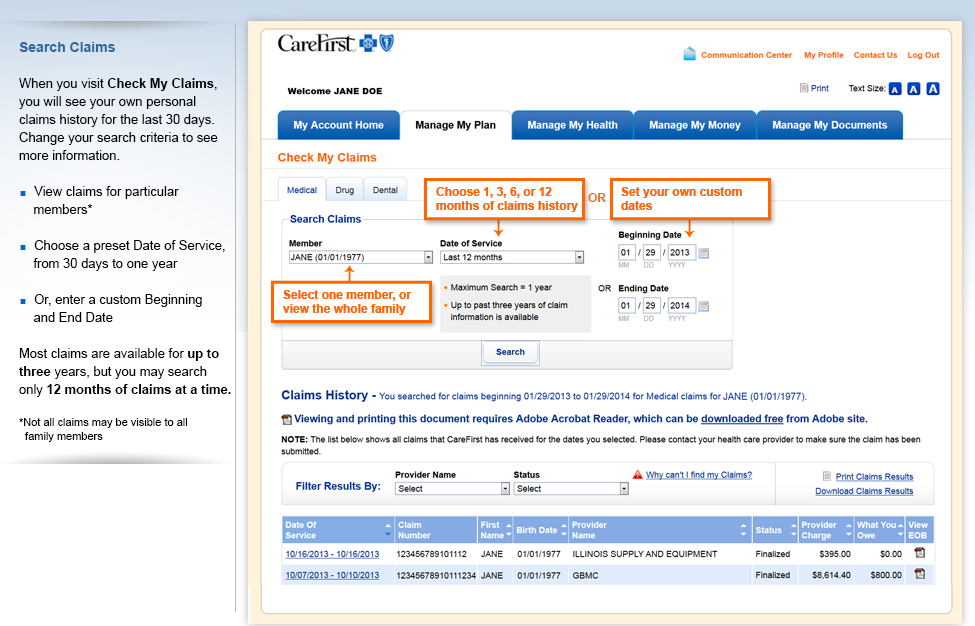Click the CareFirst logo
The width and height of the screenshot is (975, 626).
(335, 44)
